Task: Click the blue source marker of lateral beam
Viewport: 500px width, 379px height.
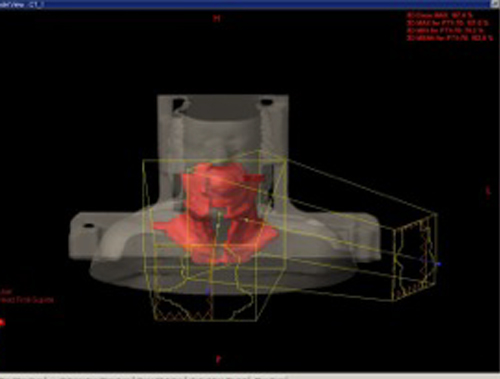Action: click(x=439, y=264)
